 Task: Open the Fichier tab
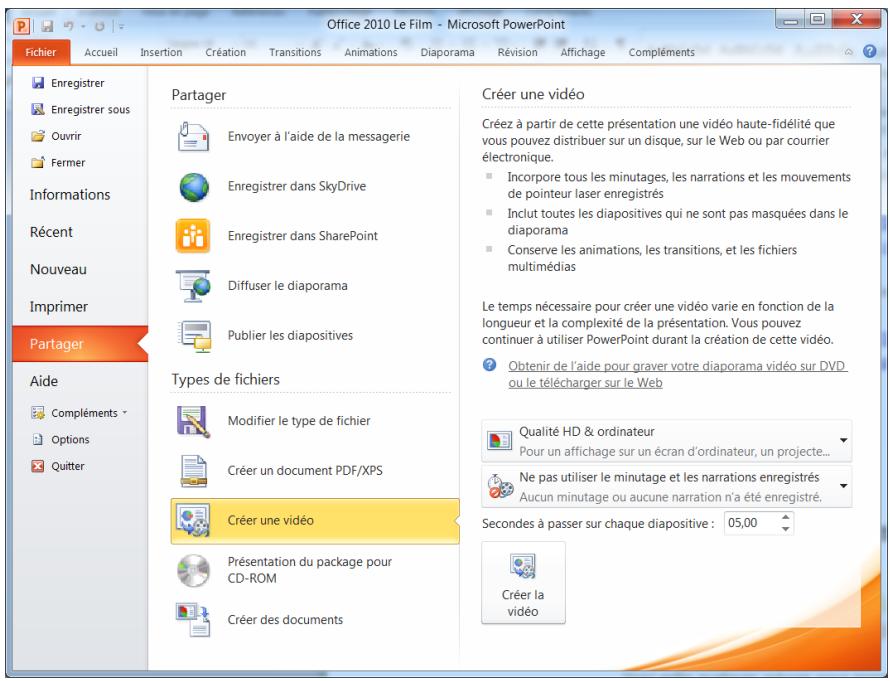click(x=41, y=52)
